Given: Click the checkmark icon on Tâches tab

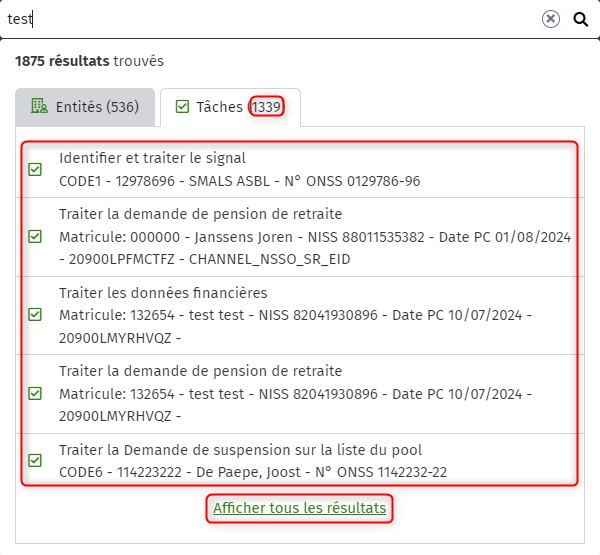Looking at the screenshot, I should coord(182,106).
